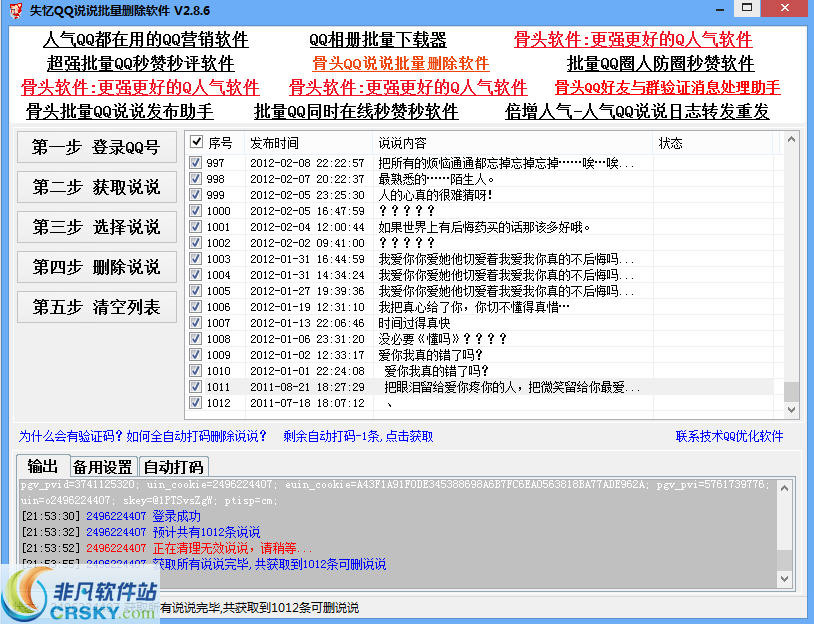Open link 人气QQ都在用的QQ营销软件
Image resolution: width=814 pixels, height=624 pixels.
[146, 40]
